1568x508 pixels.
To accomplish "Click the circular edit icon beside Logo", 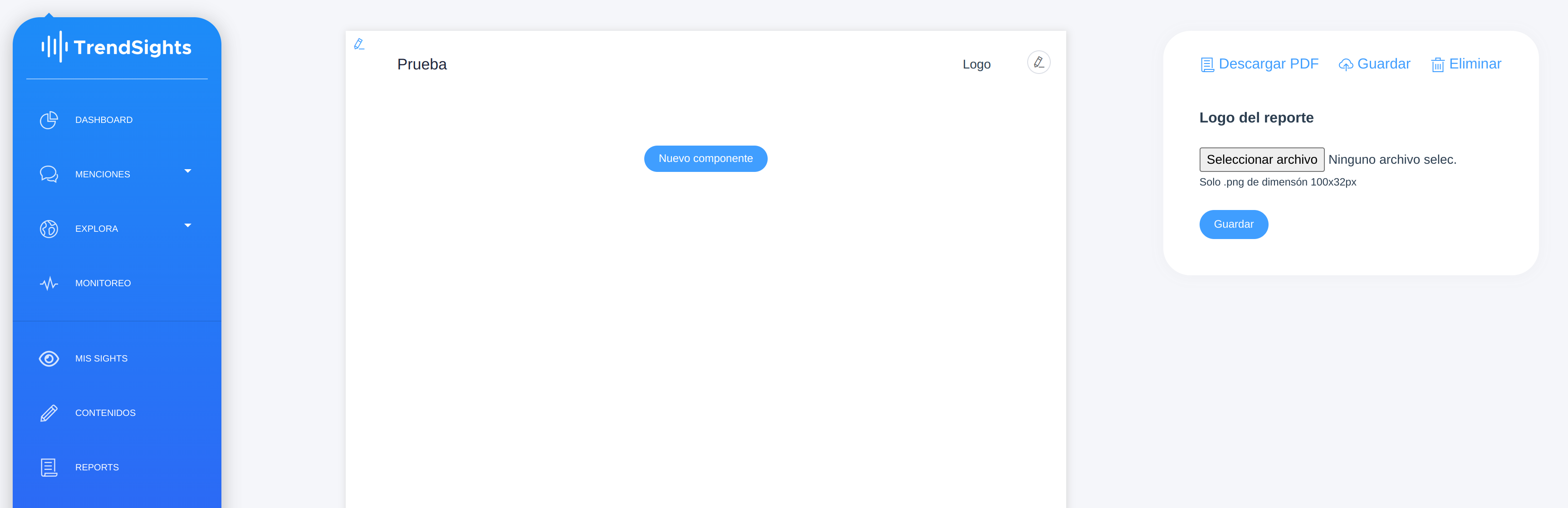I will tap(1039, 62).
